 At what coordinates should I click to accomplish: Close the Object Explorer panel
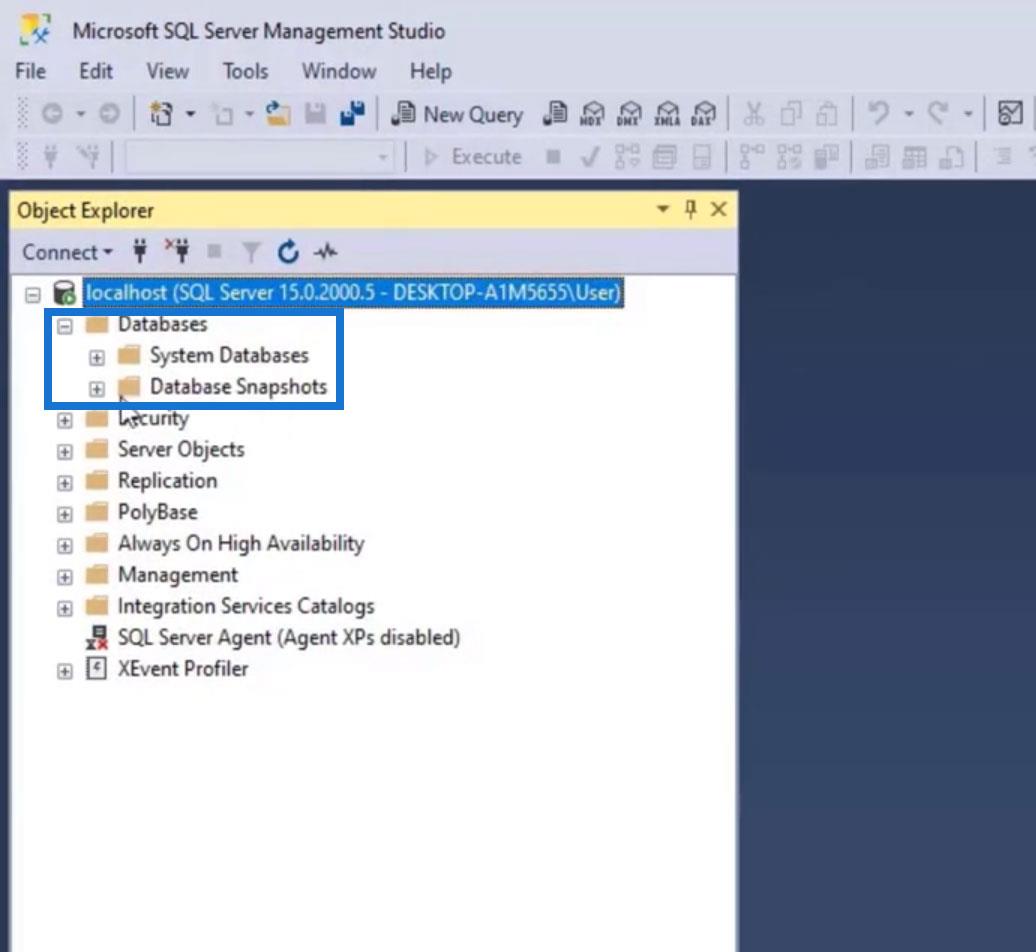point(718,209)
